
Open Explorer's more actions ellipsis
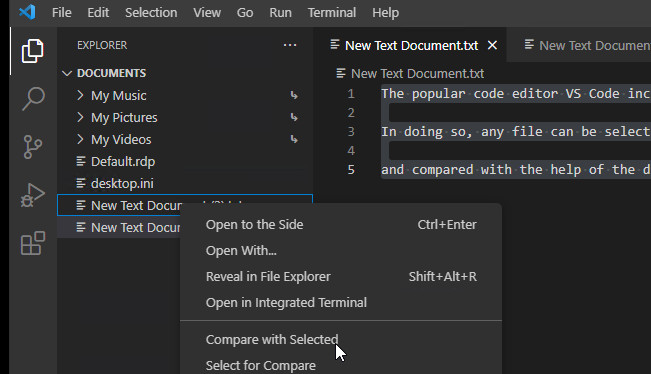(290, 45)
